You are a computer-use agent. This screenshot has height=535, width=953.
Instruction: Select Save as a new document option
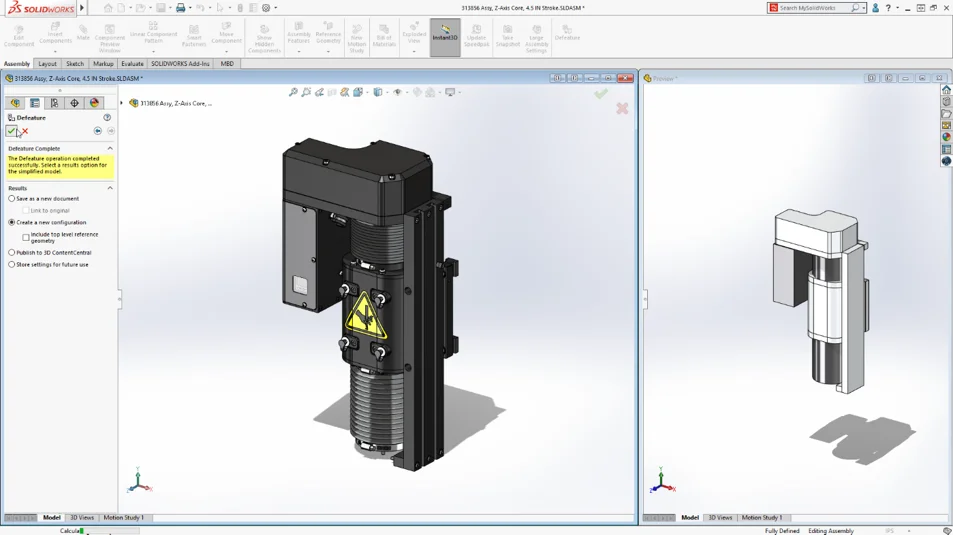point(12,199)
